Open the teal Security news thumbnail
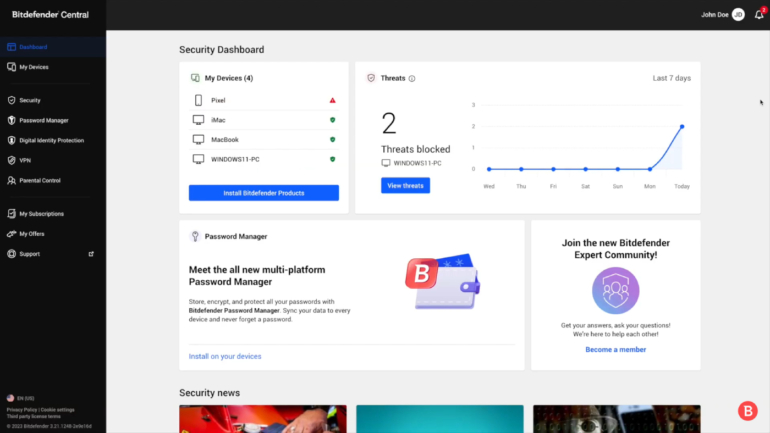 point(440,419)
